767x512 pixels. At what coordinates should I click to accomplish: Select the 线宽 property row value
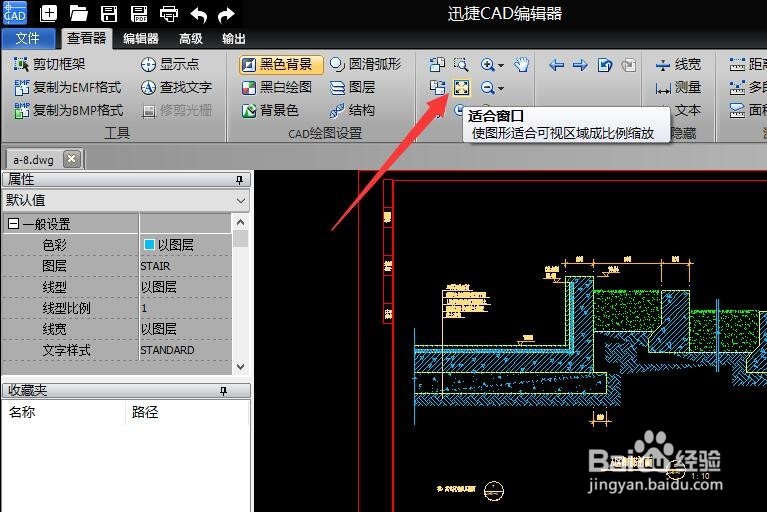[185, 329]
